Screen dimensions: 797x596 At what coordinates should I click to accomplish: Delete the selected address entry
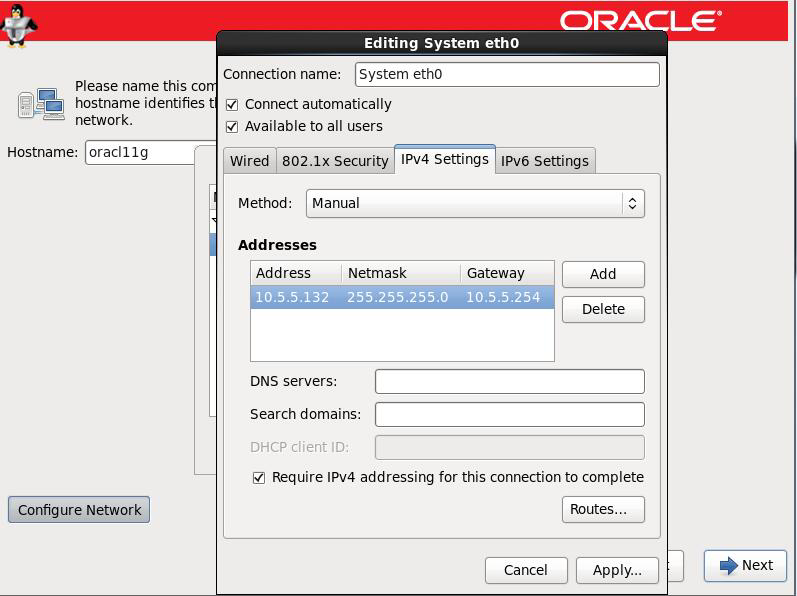603,309
